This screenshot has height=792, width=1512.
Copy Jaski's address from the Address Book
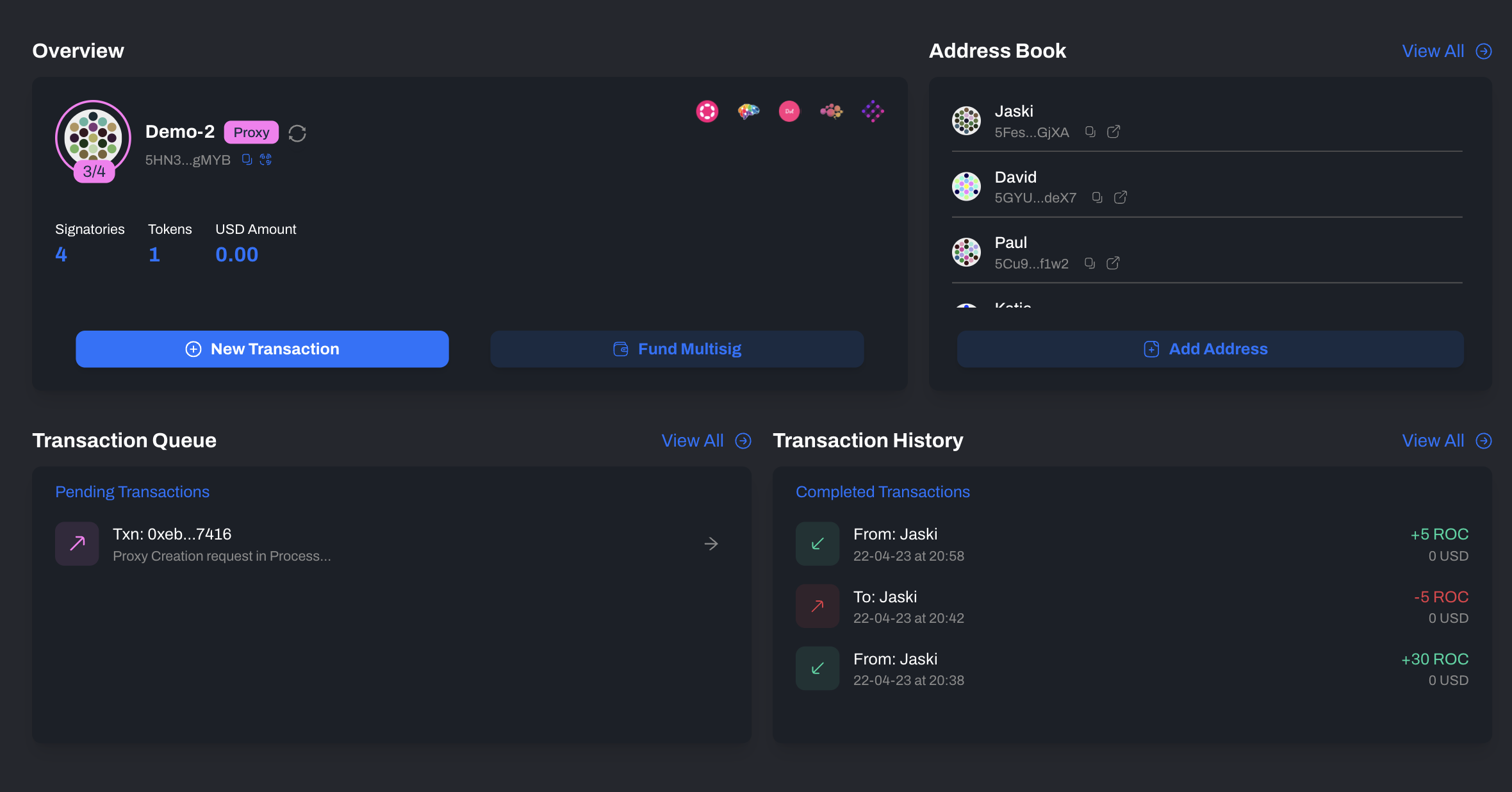coord(1090,131)
